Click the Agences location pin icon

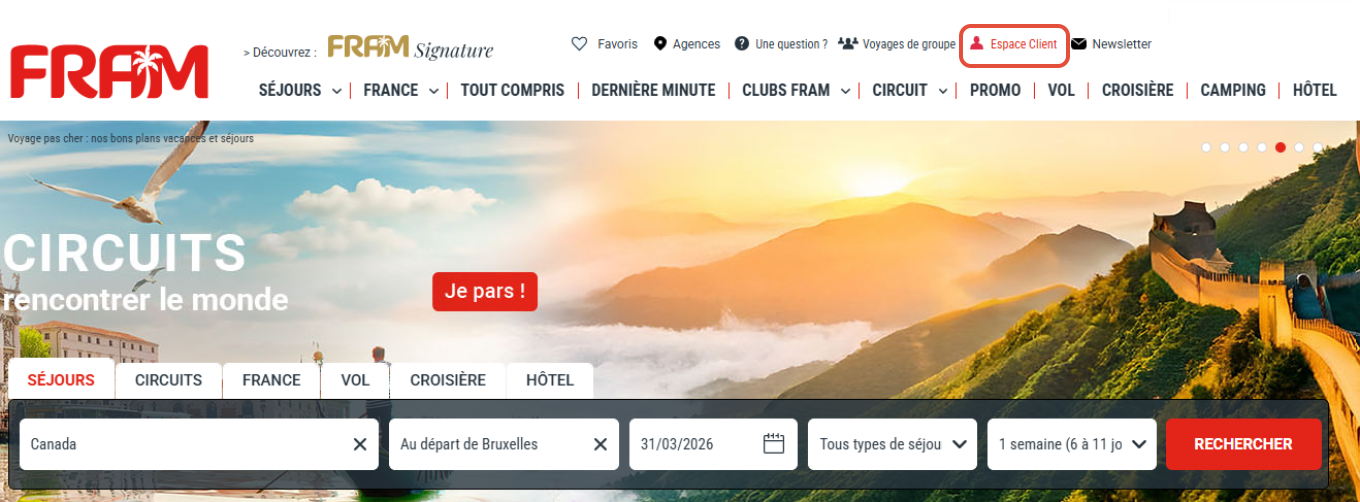point(660,44)
